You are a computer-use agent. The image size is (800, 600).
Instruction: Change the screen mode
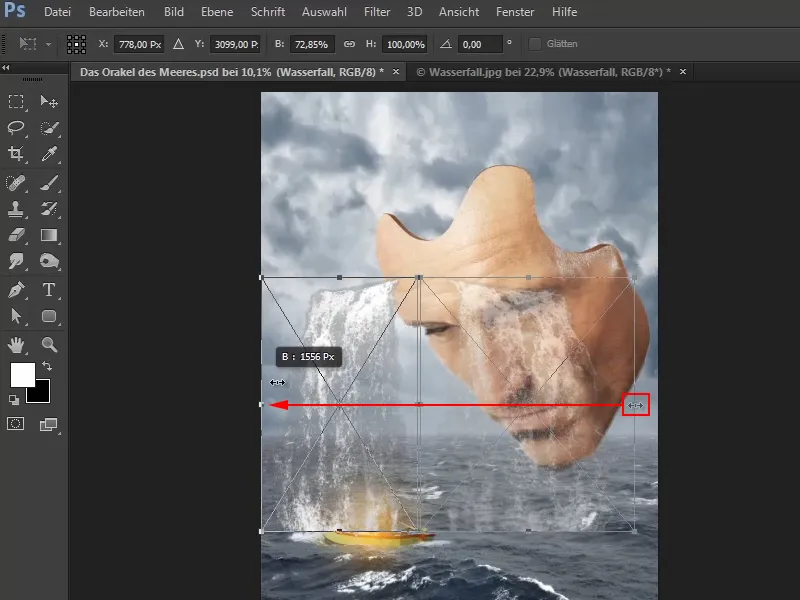[49, 424]
